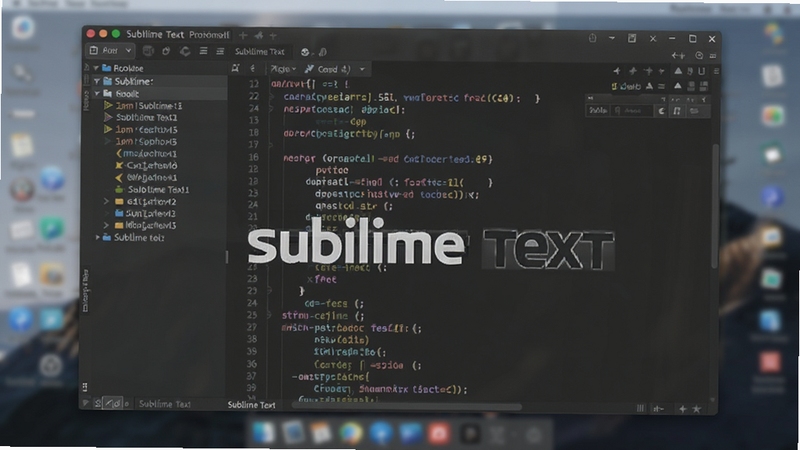Click the red app icon in the dock
Image resolution: width=800 pixels, height=450 pixels.
coord(438,434)
